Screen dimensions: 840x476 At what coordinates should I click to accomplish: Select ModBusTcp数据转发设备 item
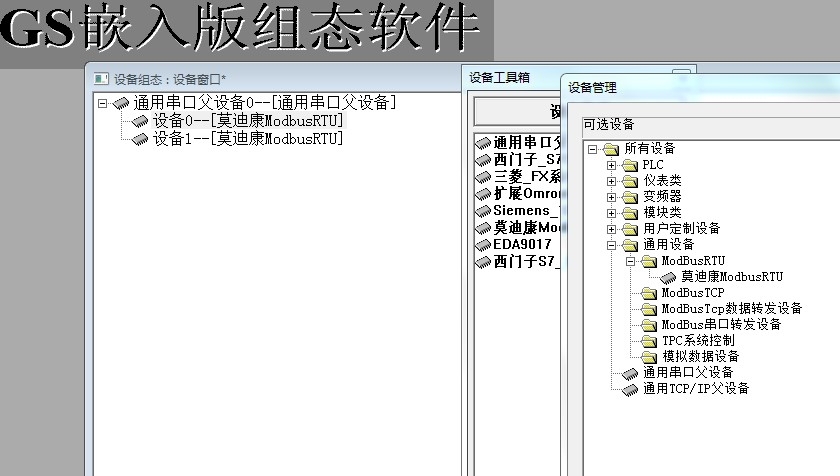pyautogui.click(x=732, y=308)
